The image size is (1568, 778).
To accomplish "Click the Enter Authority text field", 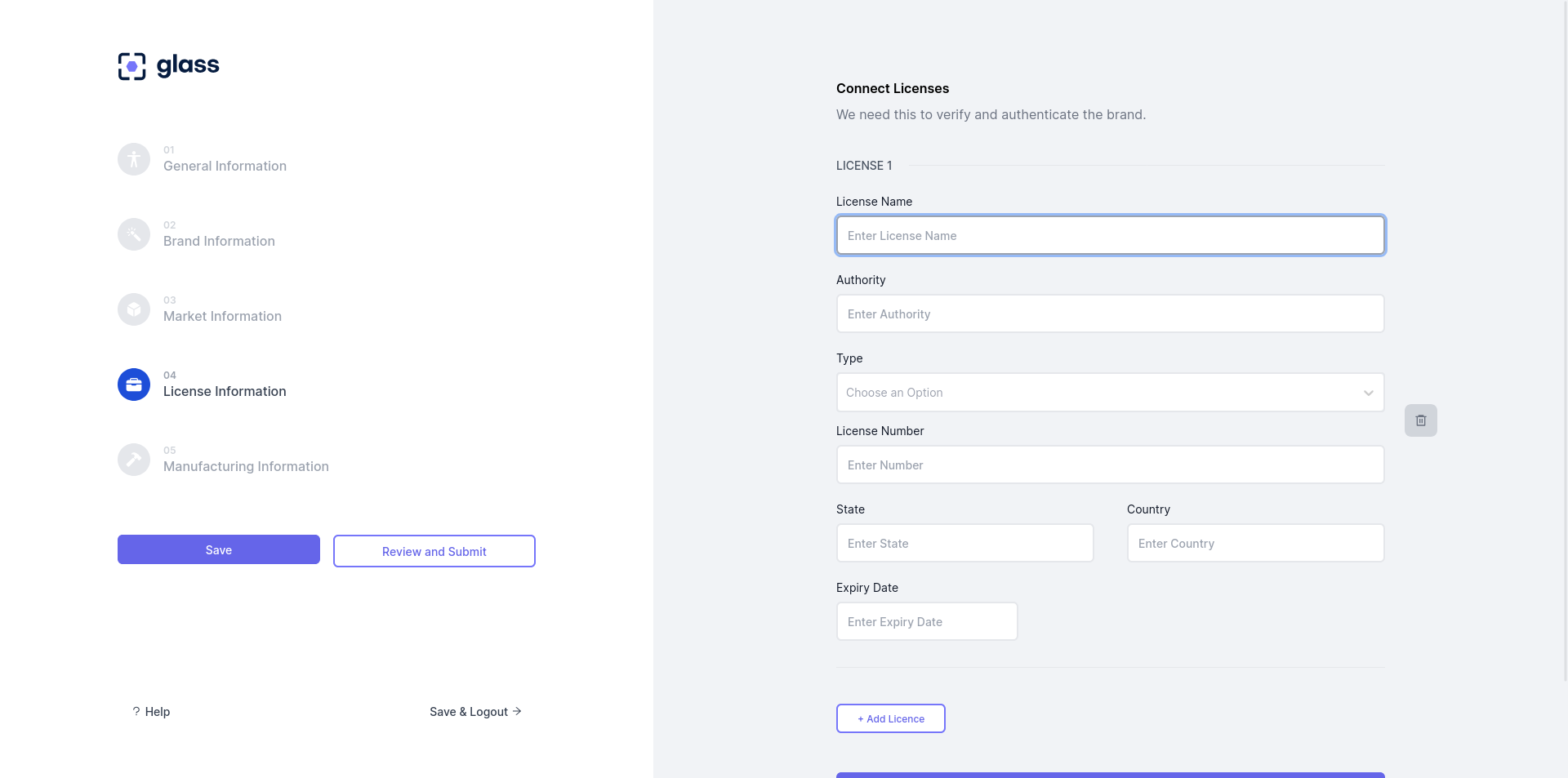I will point(1110,313).
